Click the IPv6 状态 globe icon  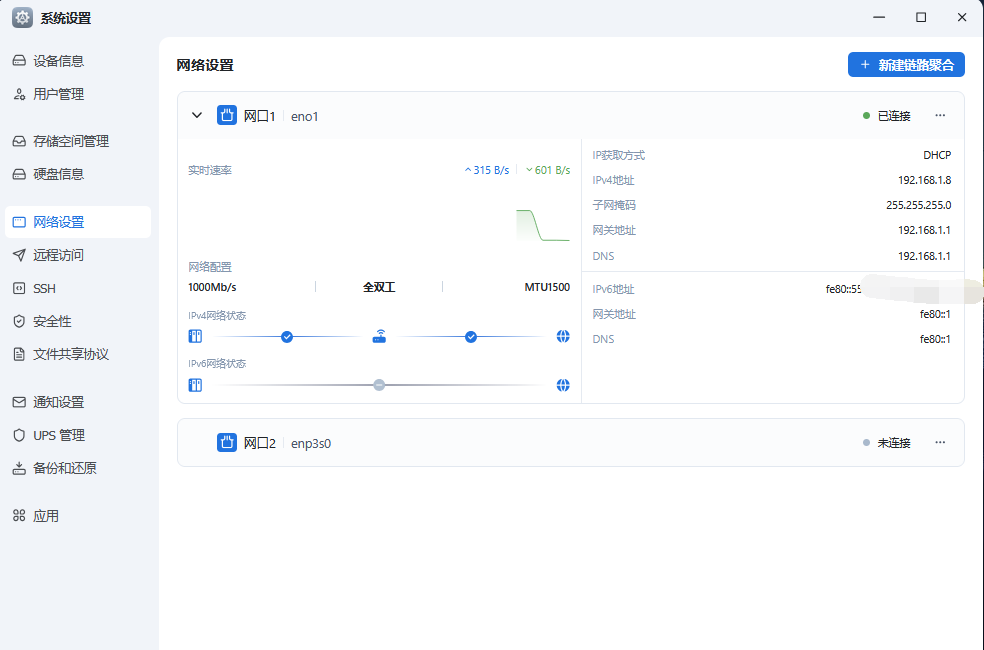pos(563,385)
